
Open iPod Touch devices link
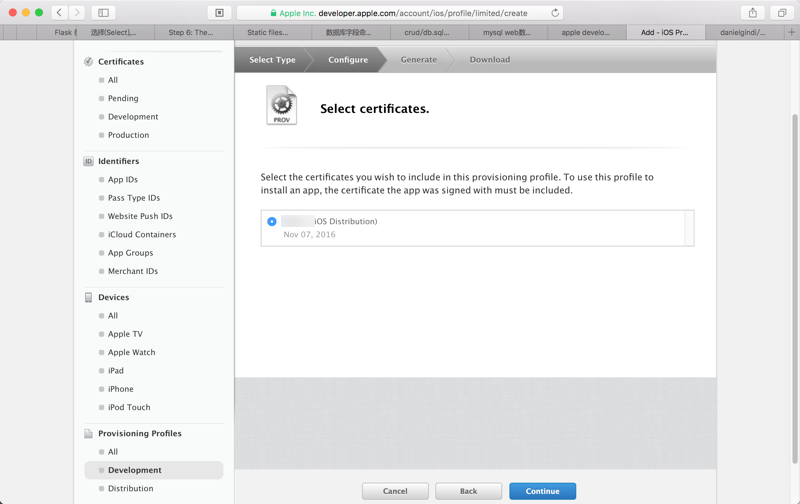click(x=129, y=408)
